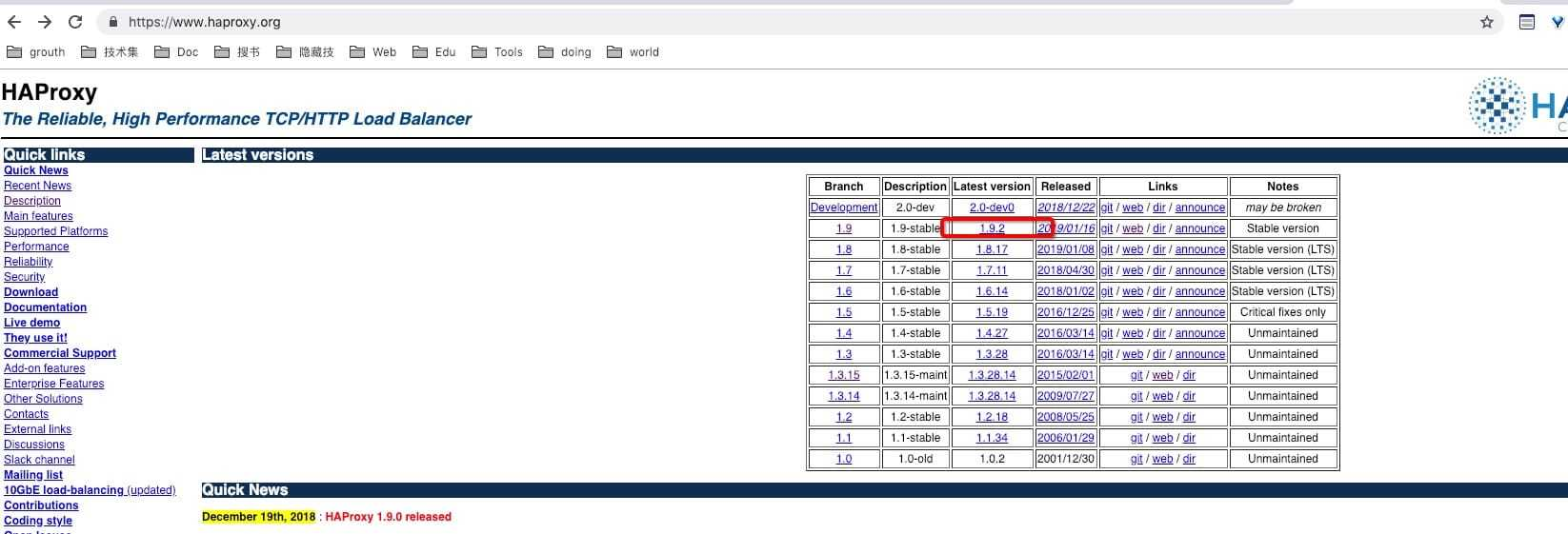This screenshot has width=1568, height=534.
Task: Click the 1.3.28.14 link in 1.3.15-maint row
Action: (992, 375)
